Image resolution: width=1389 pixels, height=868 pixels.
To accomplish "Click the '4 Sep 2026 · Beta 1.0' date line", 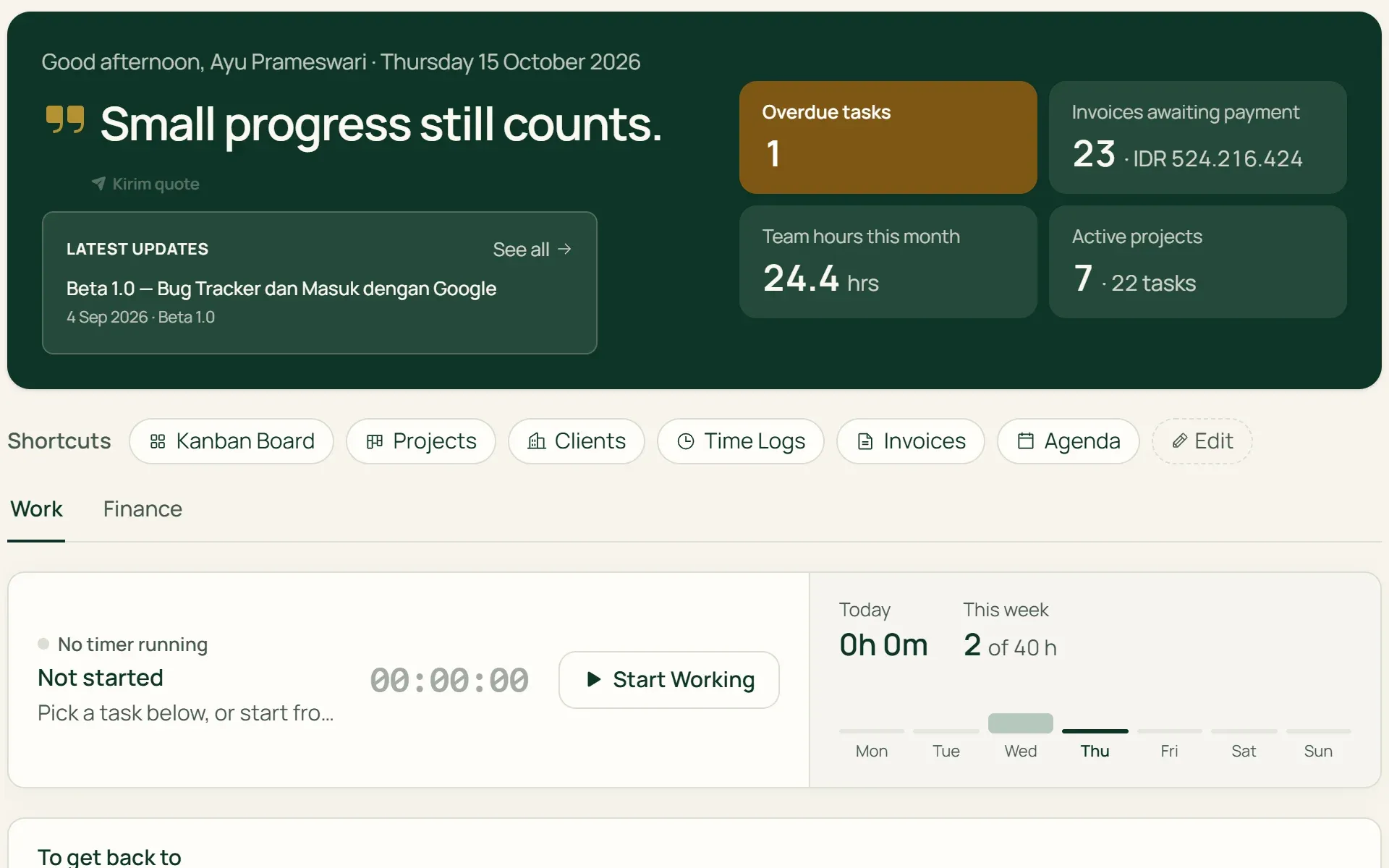I will [x=140, y=318].
